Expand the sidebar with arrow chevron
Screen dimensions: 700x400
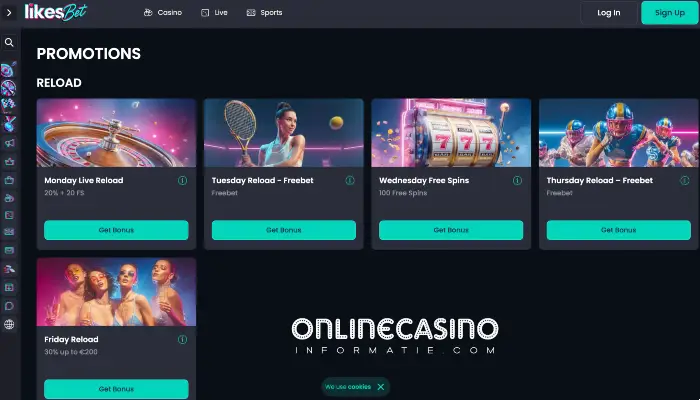pyautogui.click(x=9, y=13)
